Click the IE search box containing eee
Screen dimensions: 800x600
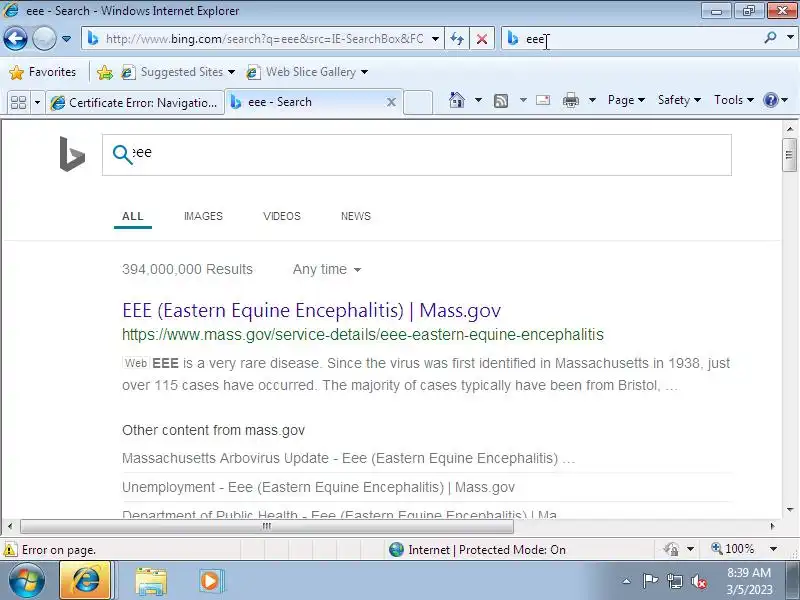tap(633, 39)
